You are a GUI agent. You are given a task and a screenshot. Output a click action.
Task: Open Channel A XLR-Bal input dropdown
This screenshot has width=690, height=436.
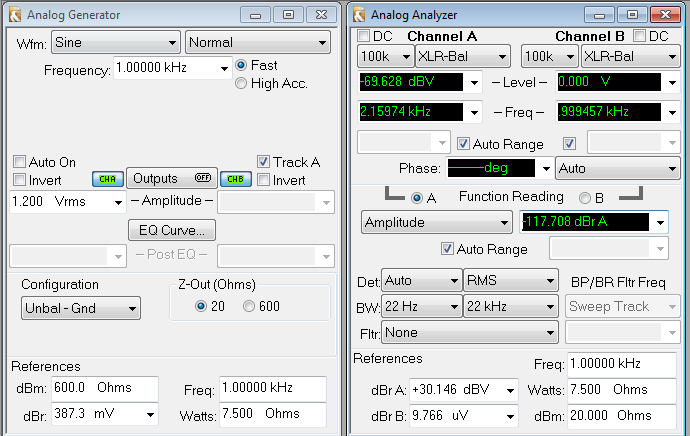pos(462,56)
